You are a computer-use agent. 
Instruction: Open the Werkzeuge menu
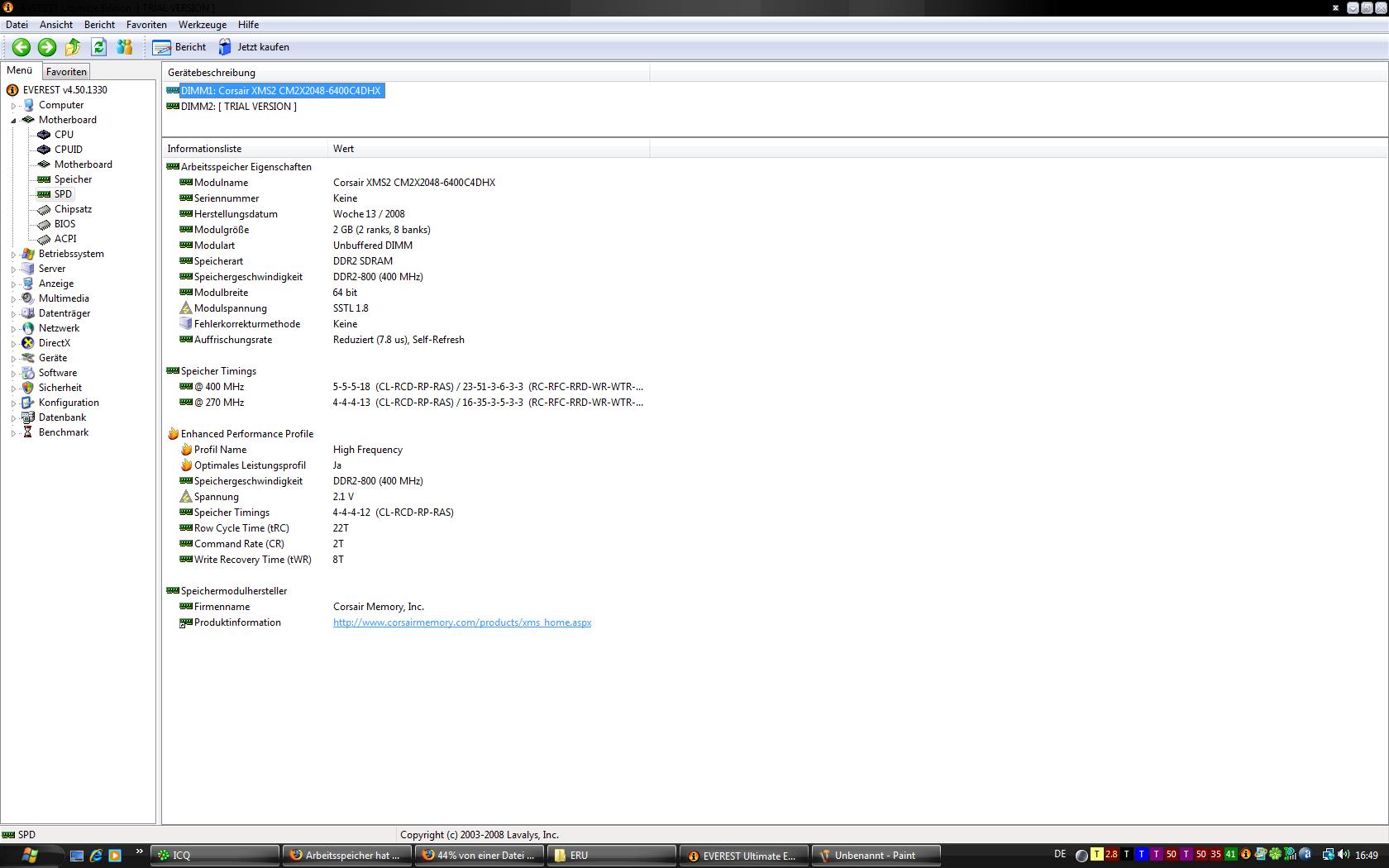(203, 25)
